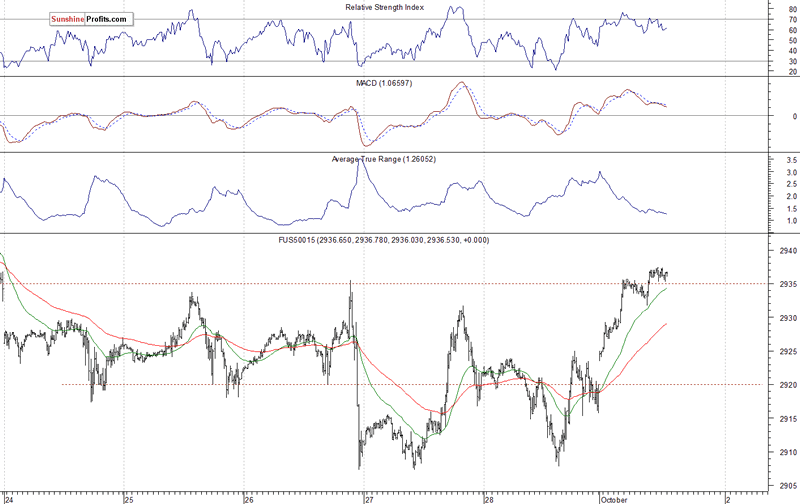Click the 26 date label on the bottom axis
This screenshot has height=504, width=800.
248,497
